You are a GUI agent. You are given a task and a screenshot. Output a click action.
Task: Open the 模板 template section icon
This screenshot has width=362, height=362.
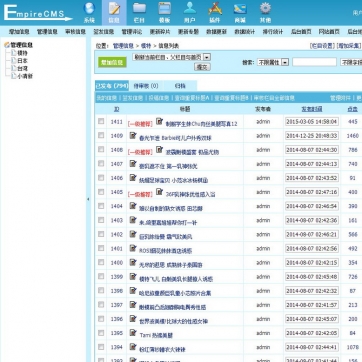pos(164,12)
